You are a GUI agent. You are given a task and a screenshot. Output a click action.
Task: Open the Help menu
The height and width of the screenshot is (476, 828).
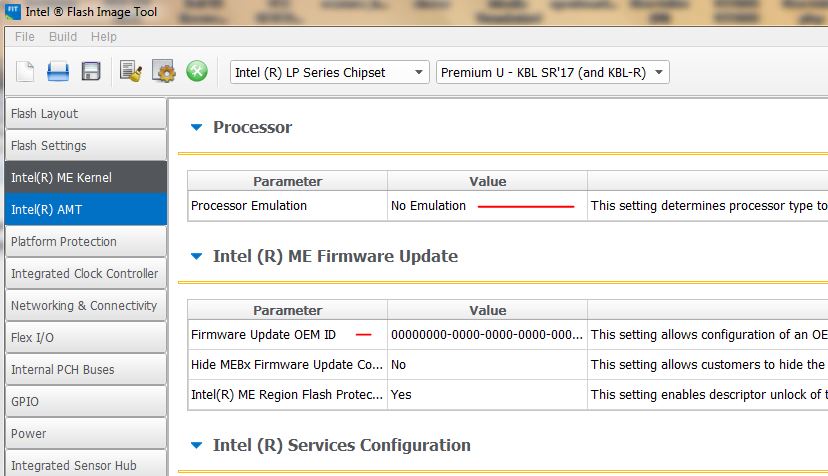click(x=104, y=37)
